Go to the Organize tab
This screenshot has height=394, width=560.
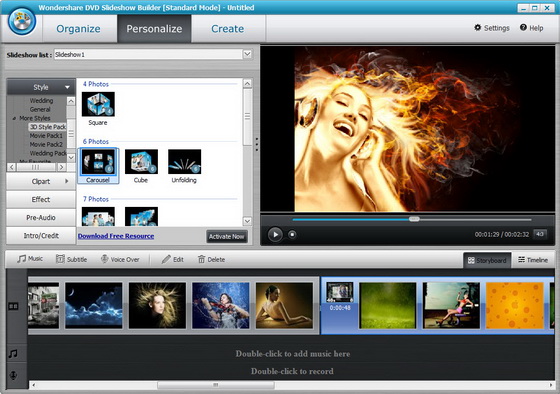78,29
